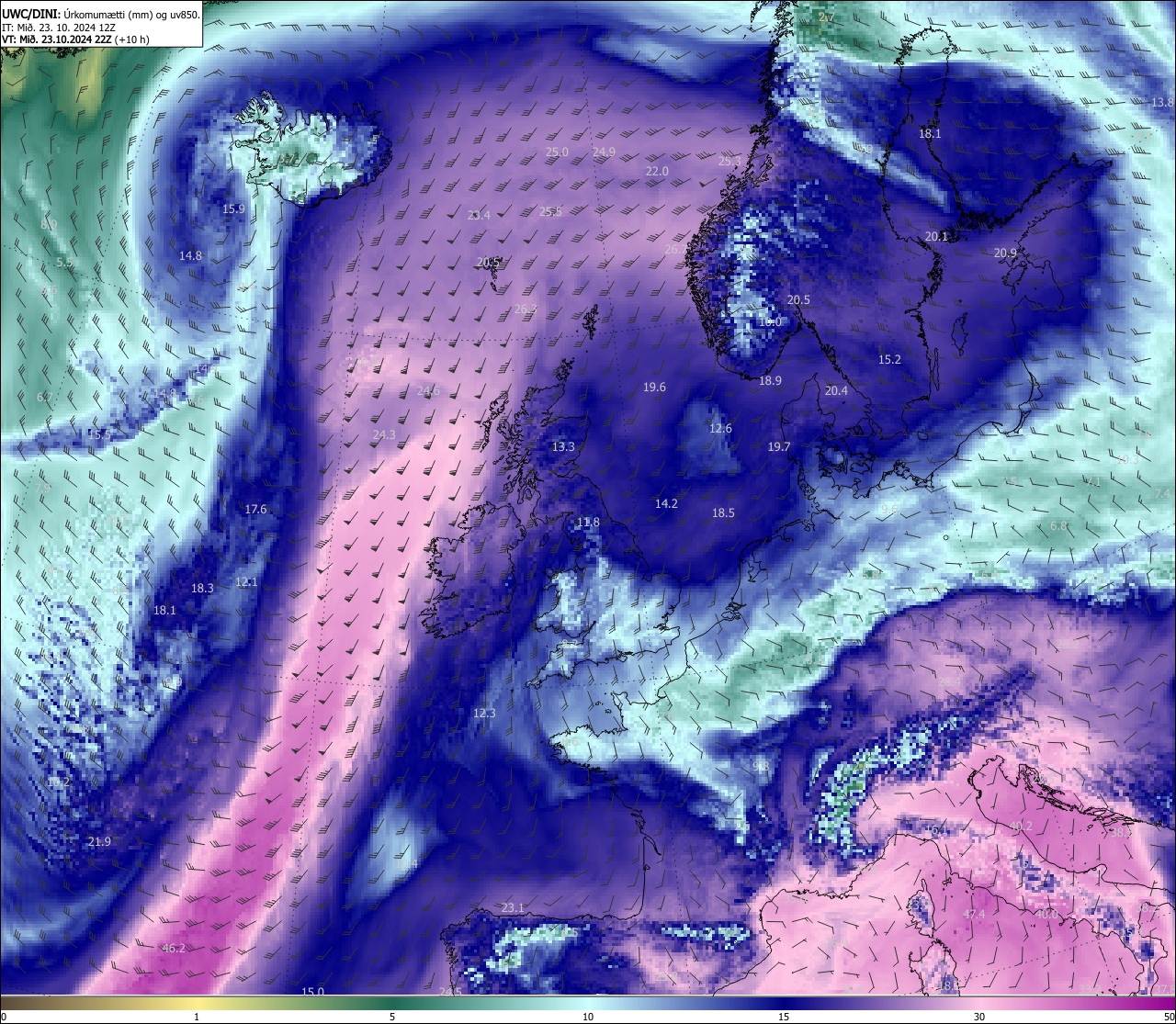
Task: Click the 20.1 value over the Gulf of Bothnia
Action: [x=936, y=236]
